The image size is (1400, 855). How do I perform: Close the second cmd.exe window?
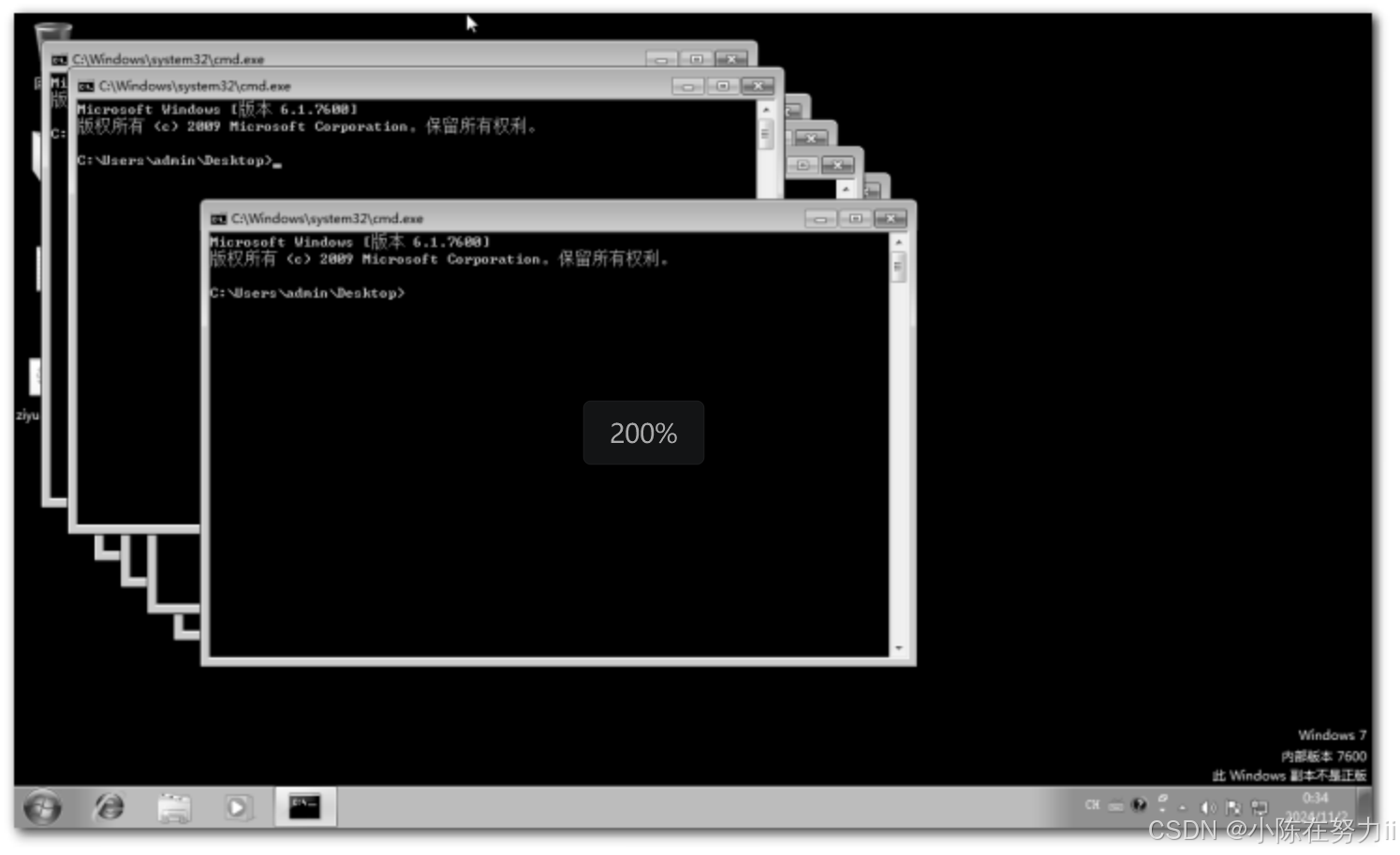pos(758,86)
